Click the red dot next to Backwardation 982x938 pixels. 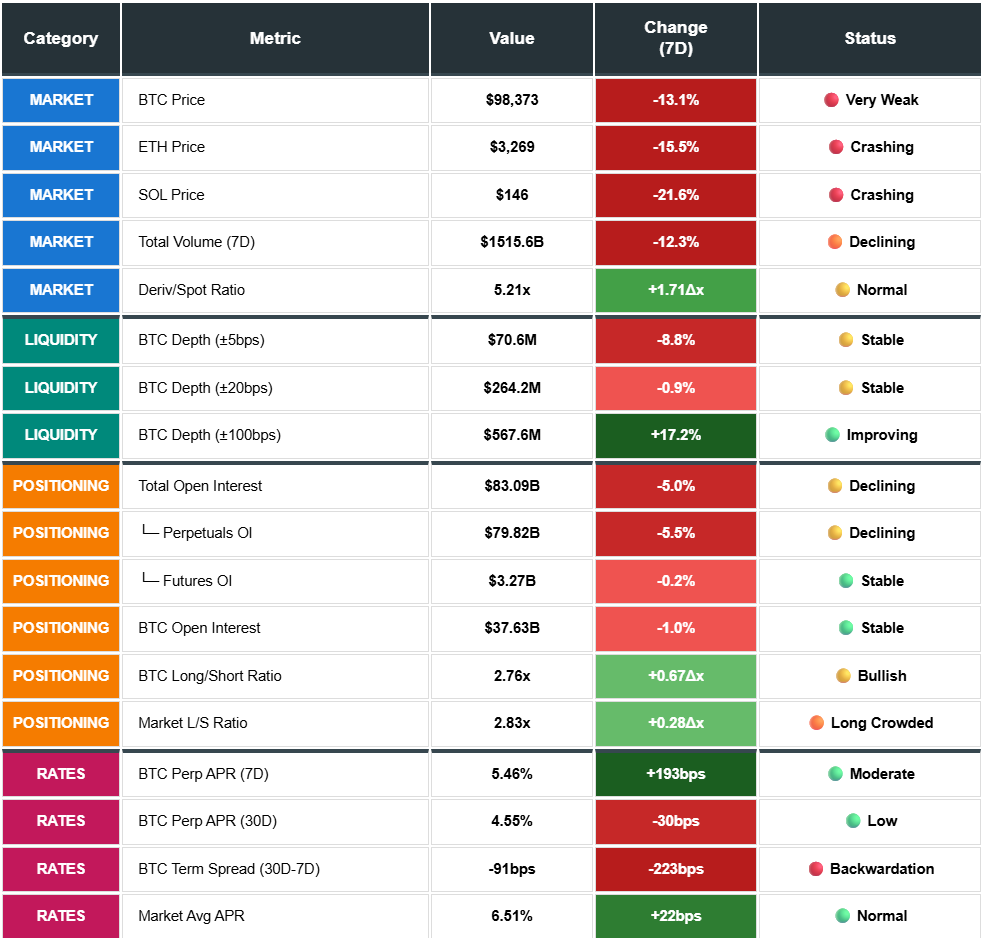[x=816, y=869]
